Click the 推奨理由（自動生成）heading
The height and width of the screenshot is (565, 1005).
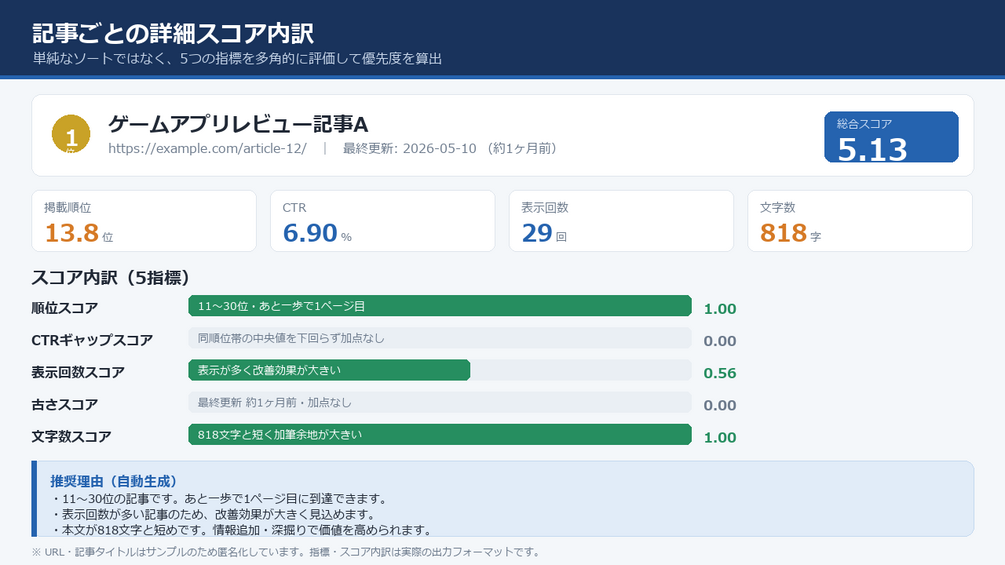coord(113,481)
